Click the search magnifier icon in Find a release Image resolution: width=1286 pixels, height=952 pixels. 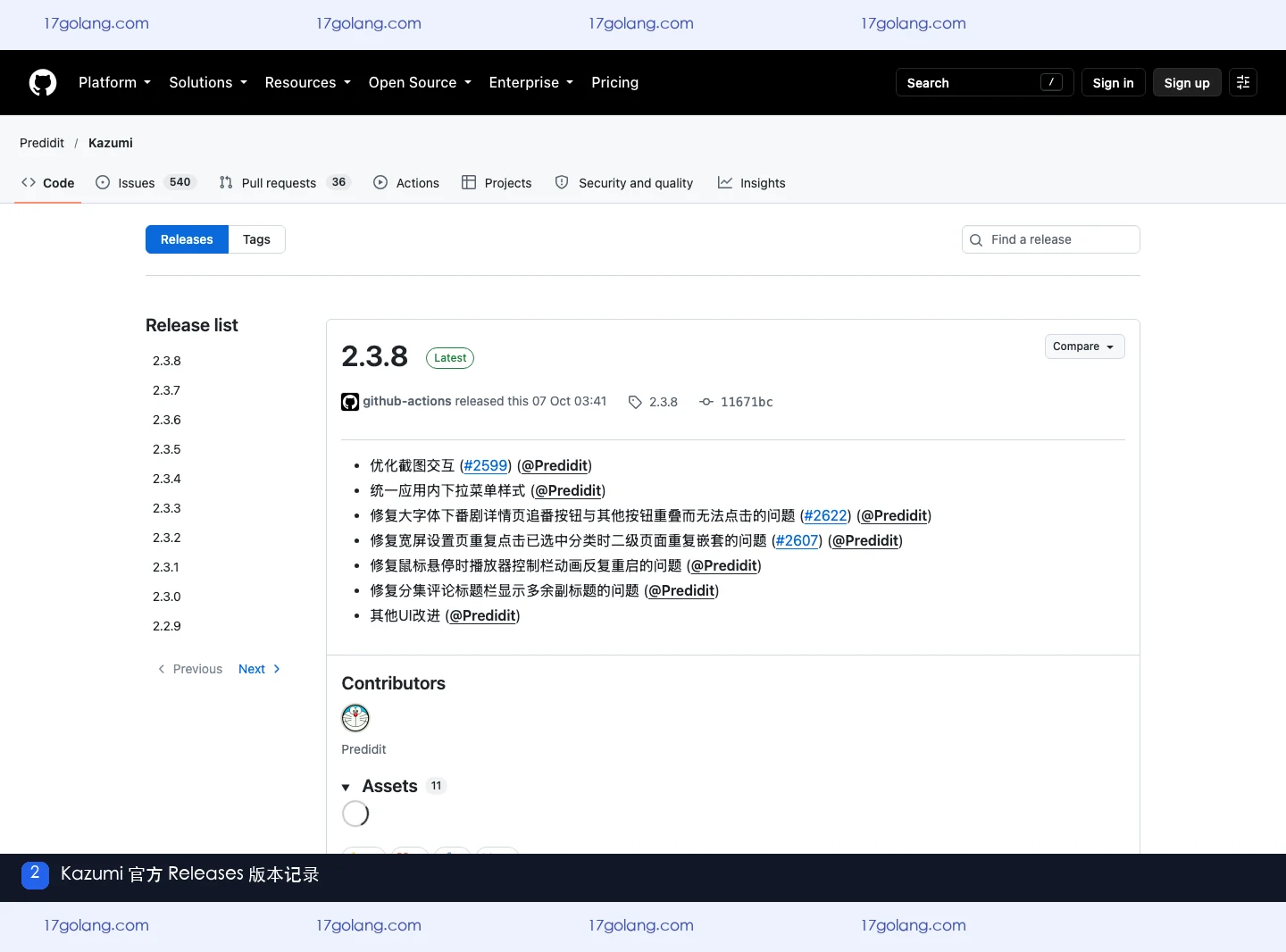click(x=976, y=239)
